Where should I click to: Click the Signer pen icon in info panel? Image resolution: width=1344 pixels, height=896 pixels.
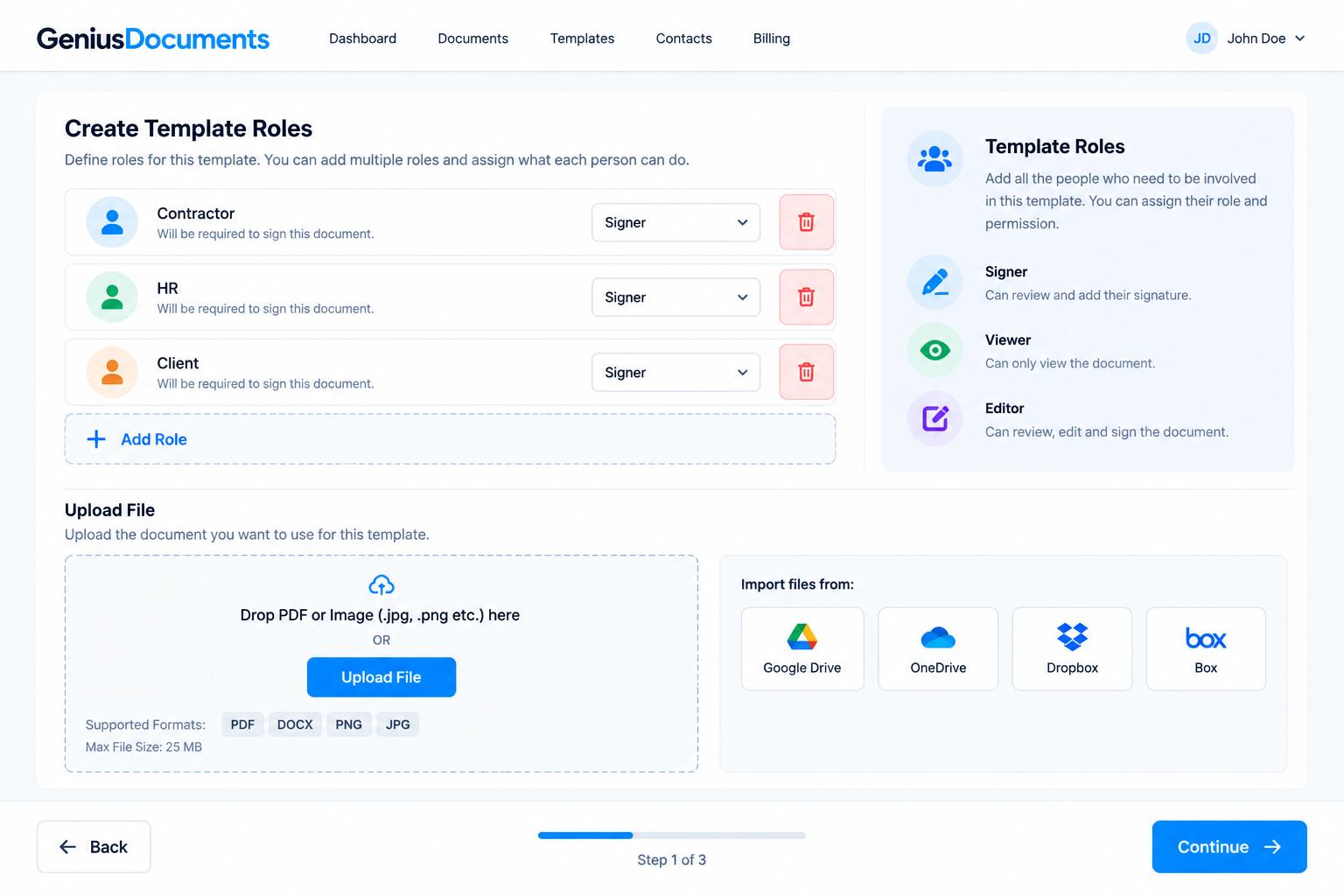934,283
